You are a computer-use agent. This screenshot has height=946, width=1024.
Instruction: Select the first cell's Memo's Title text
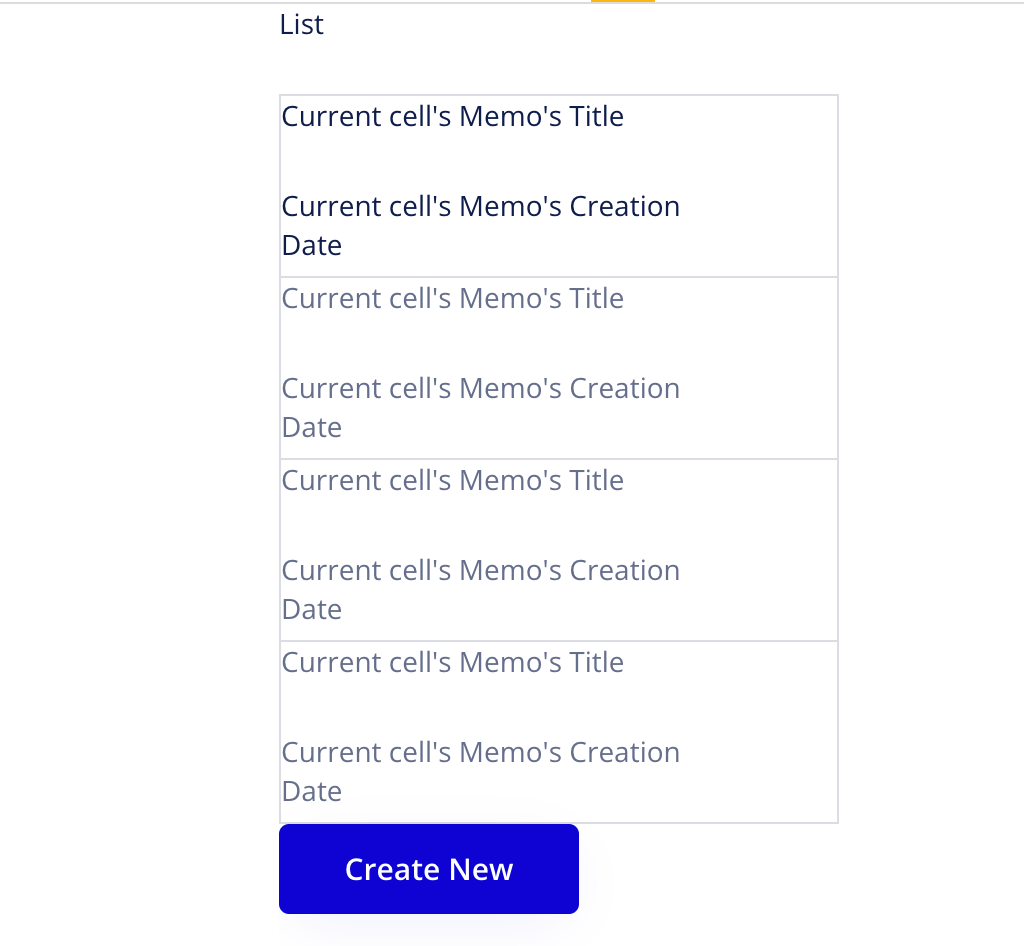click(x=452, y=117)
